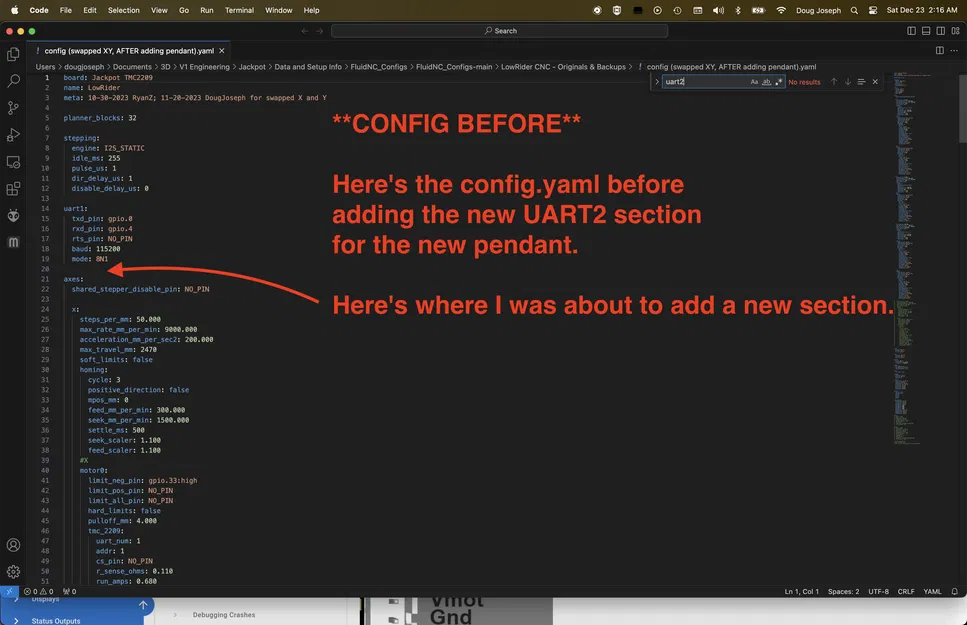Screen dimensions: 967x625
Task: Open macOS Spotlight search icon
Action: 854,10
